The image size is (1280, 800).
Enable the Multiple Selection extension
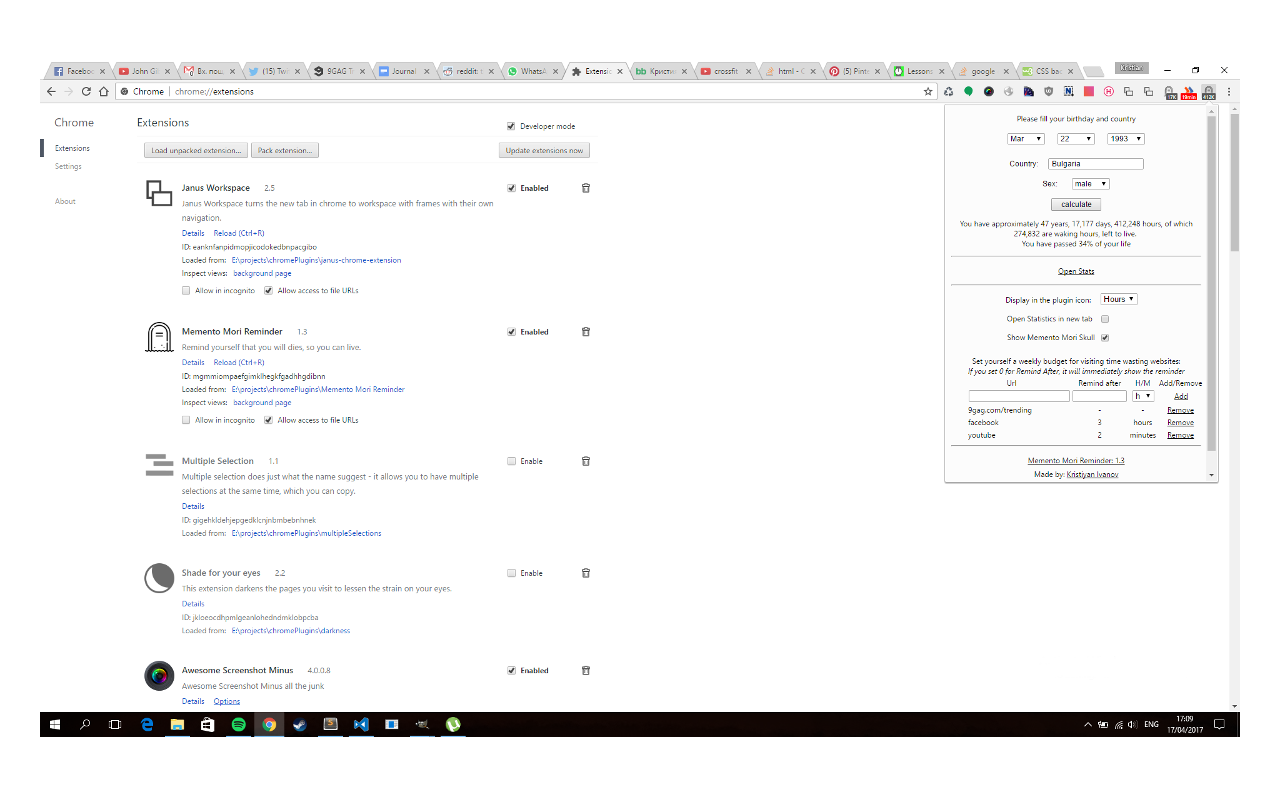point(511,461)
